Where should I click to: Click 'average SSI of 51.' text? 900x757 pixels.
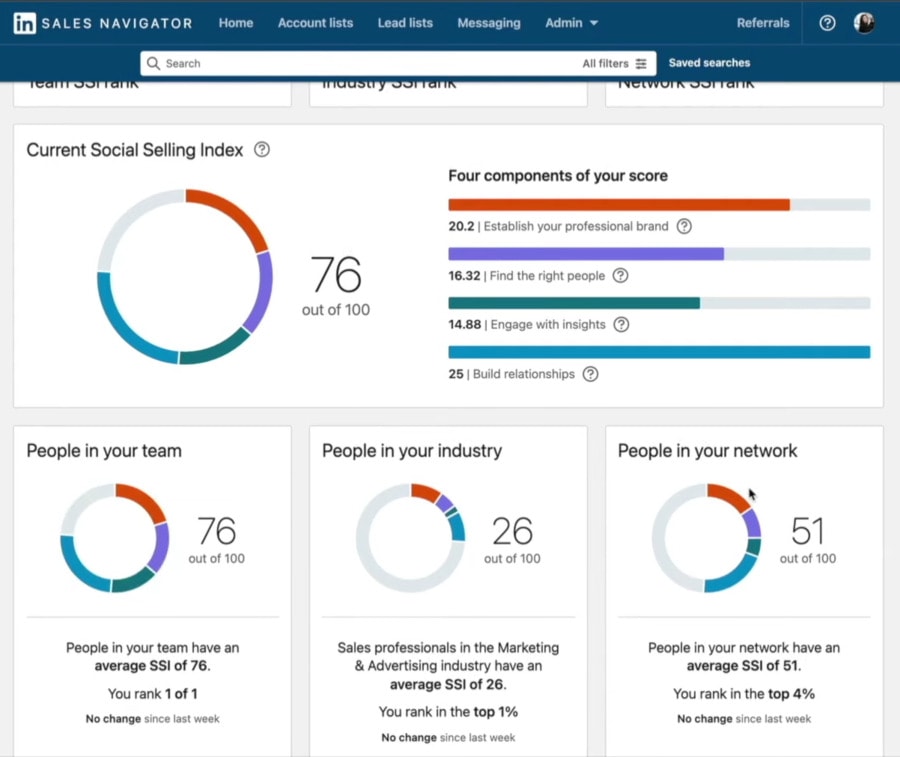[x=744, y=666]
